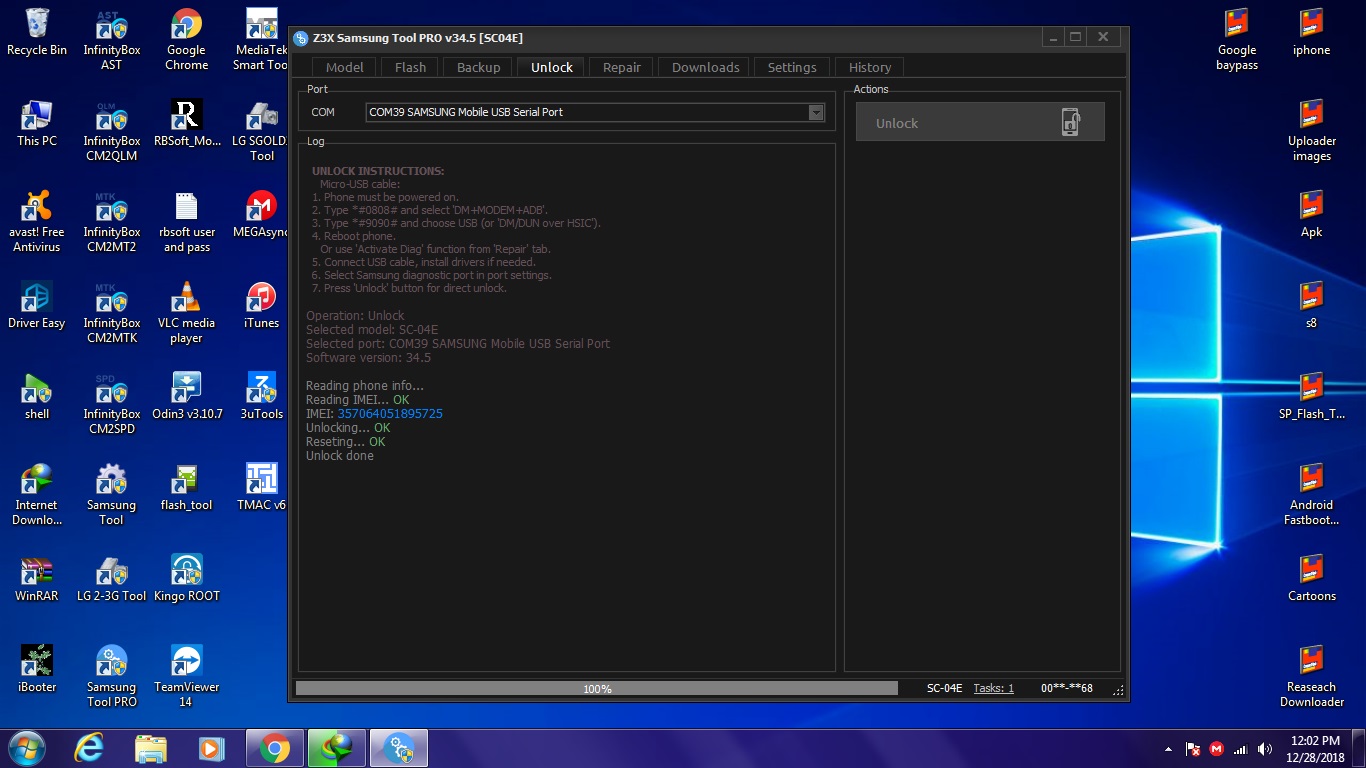Launch Kingo ROOT
Image resolution: width=1366 pixels, height=768 pixels.
coord(187,579)
